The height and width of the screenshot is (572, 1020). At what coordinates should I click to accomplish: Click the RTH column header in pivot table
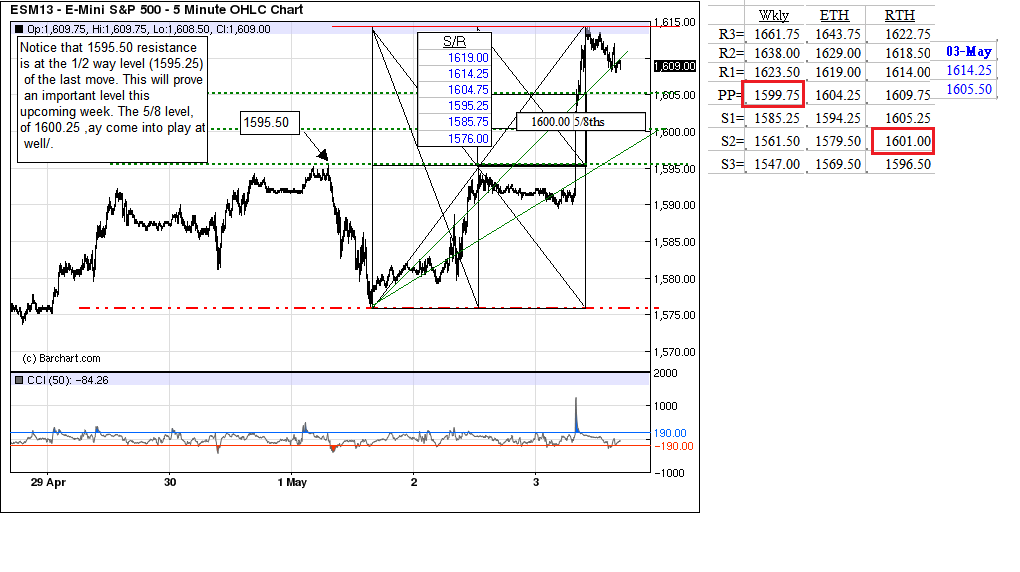click(x=900, y=15)
